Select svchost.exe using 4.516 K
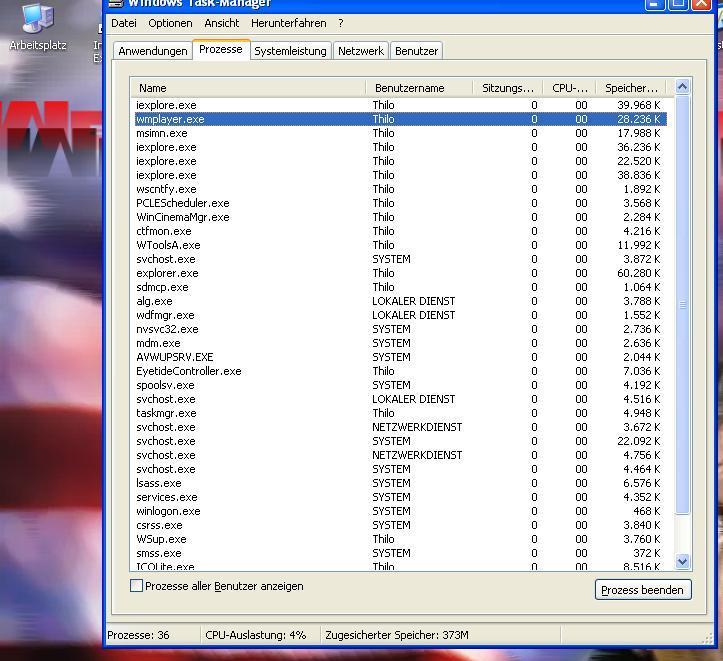The height and width of the screenshot is (661, 723). (400, 399)
